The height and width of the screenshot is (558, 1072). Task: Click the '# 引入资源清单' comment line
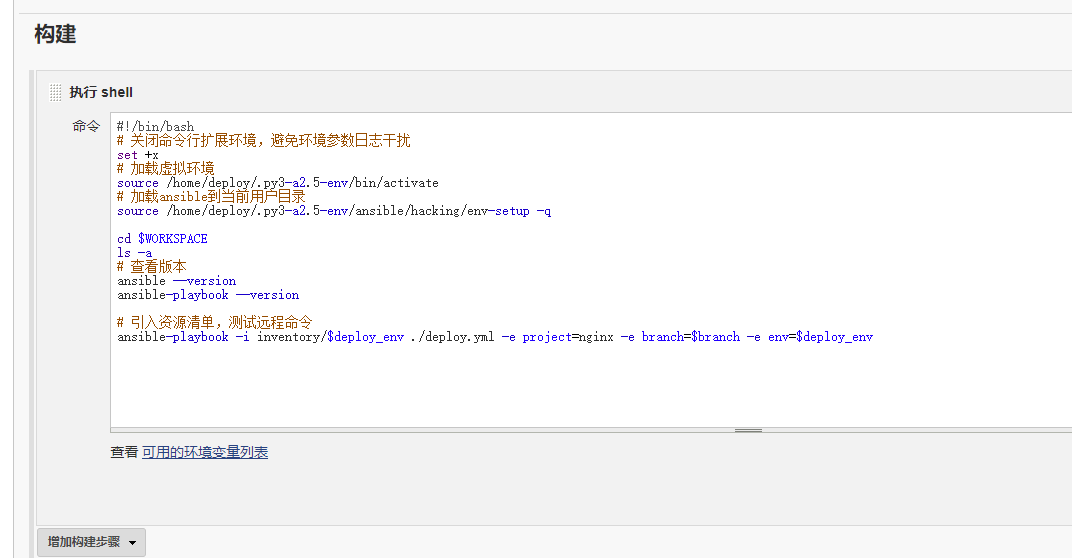[x=214, y=323]
